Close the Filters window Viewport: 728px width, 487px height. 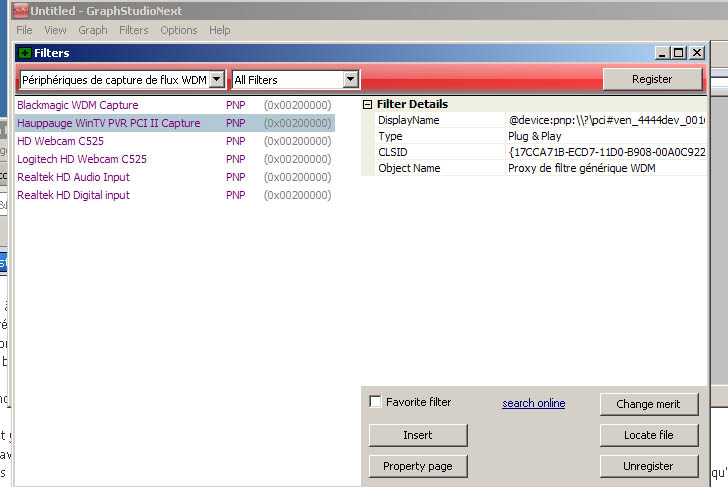[x=696, y=53]
